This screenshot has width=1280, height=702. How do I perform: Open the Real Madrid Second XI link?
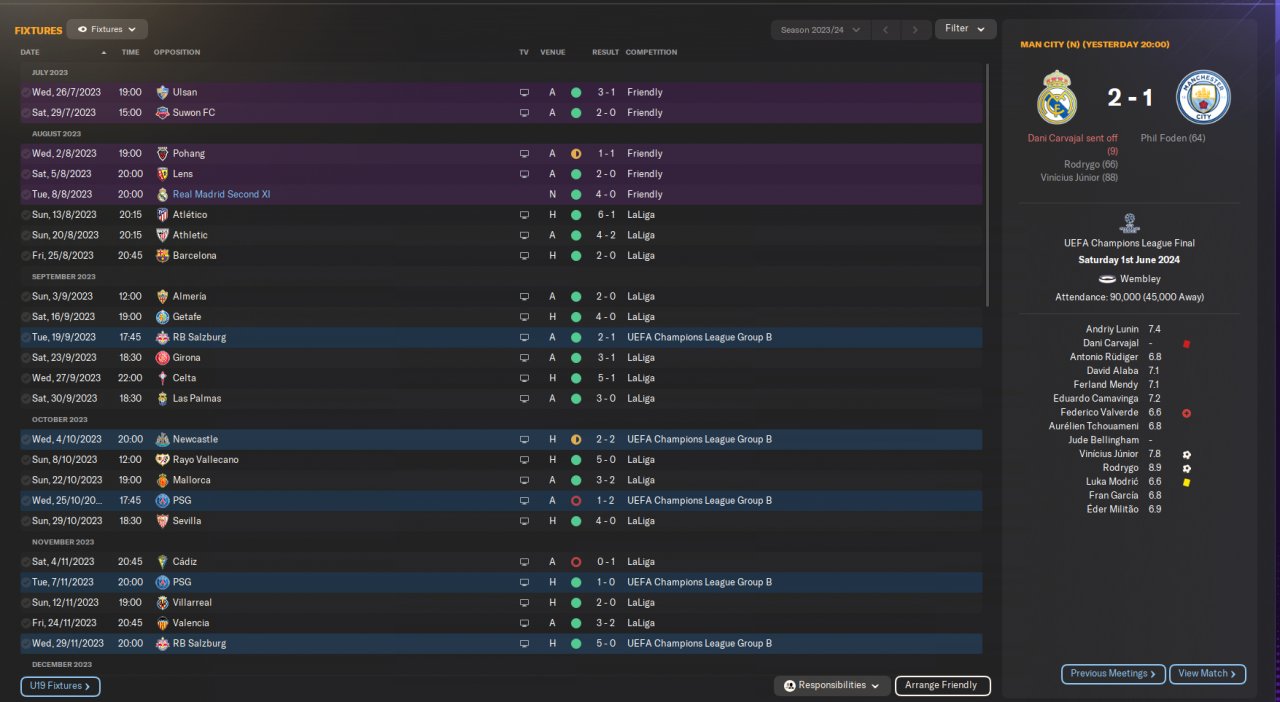click(221, 195)
